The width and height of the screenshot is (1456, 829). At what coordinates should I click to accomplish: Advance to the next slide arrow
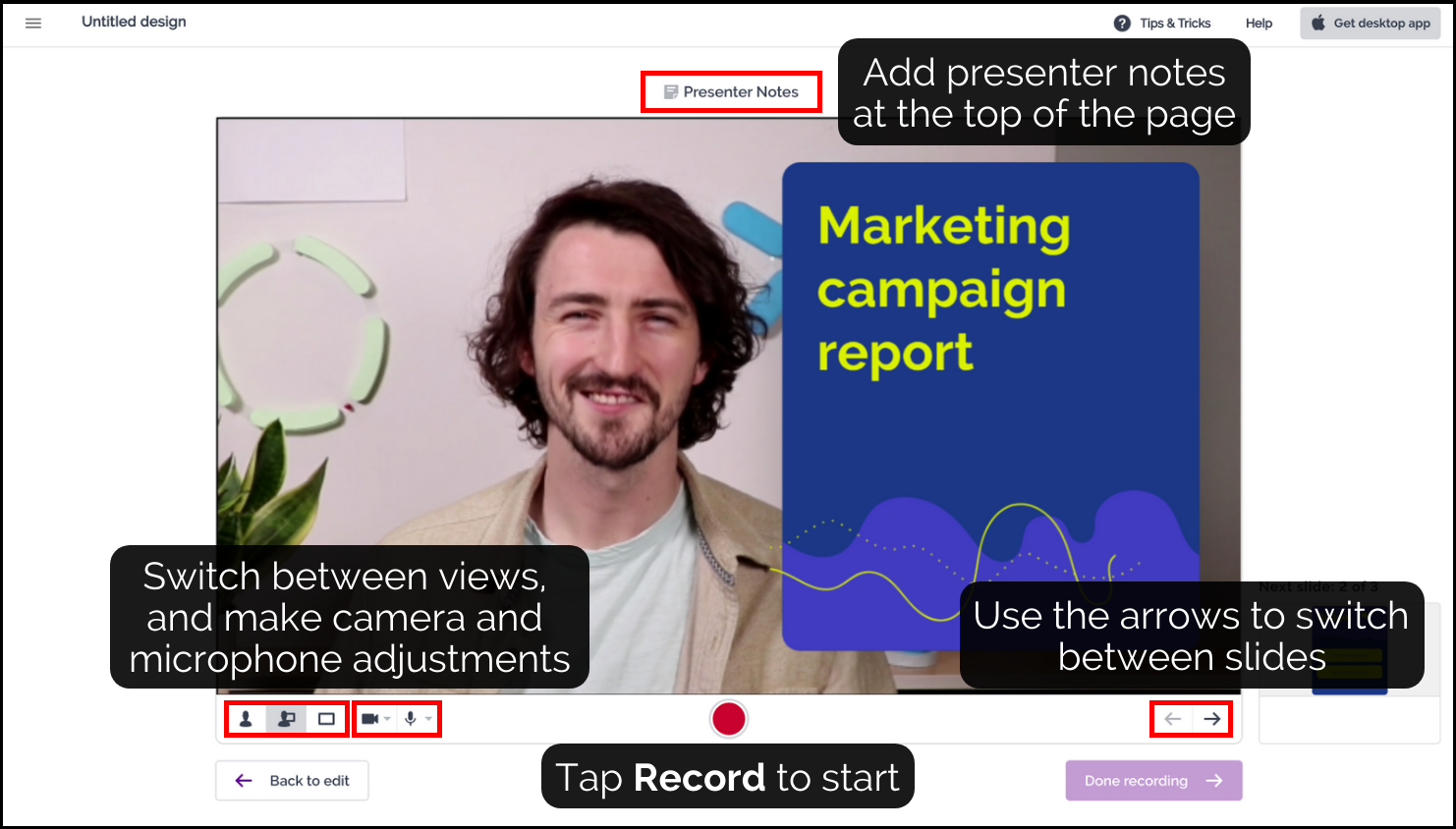tap(1212, 719)
